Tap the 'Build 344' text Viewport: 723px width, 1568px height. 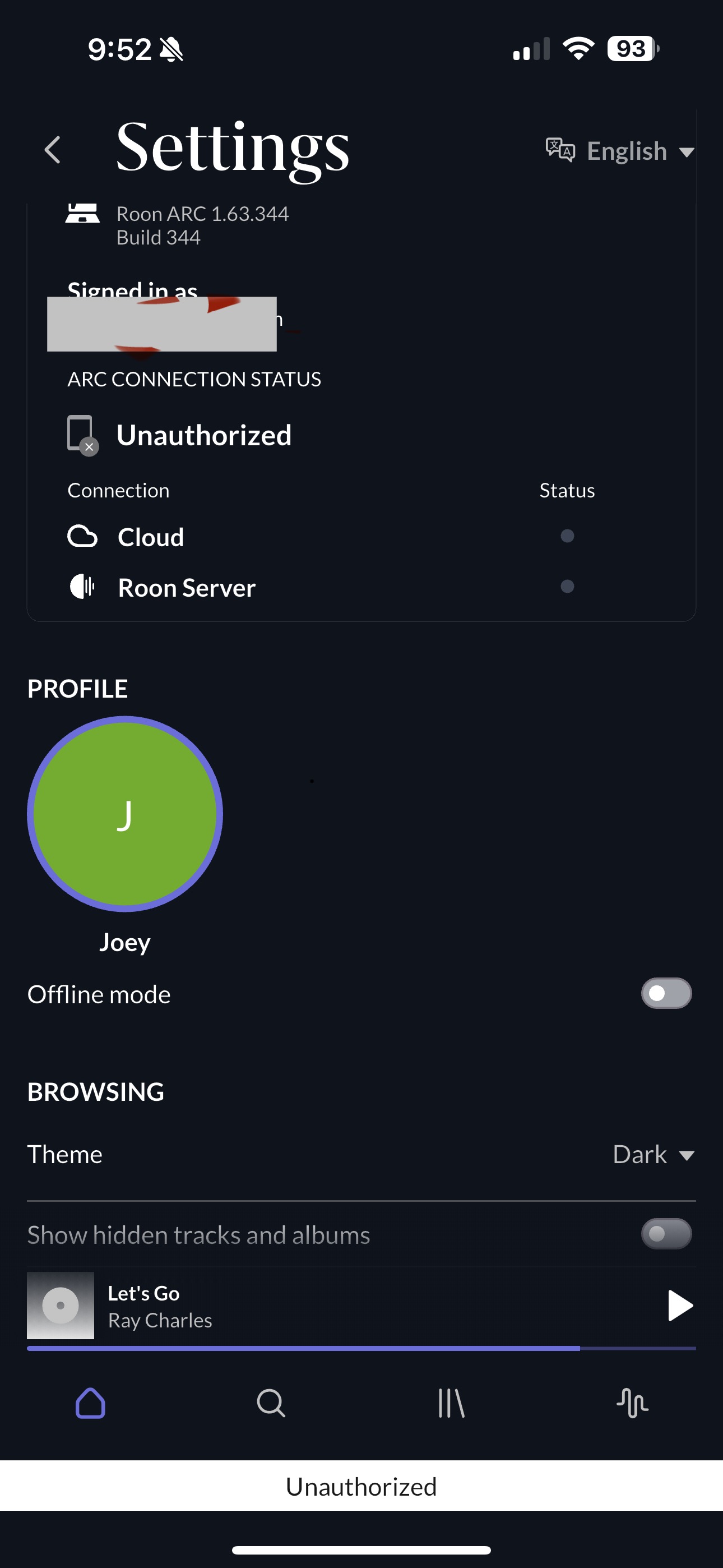click(x=158, y=237)
